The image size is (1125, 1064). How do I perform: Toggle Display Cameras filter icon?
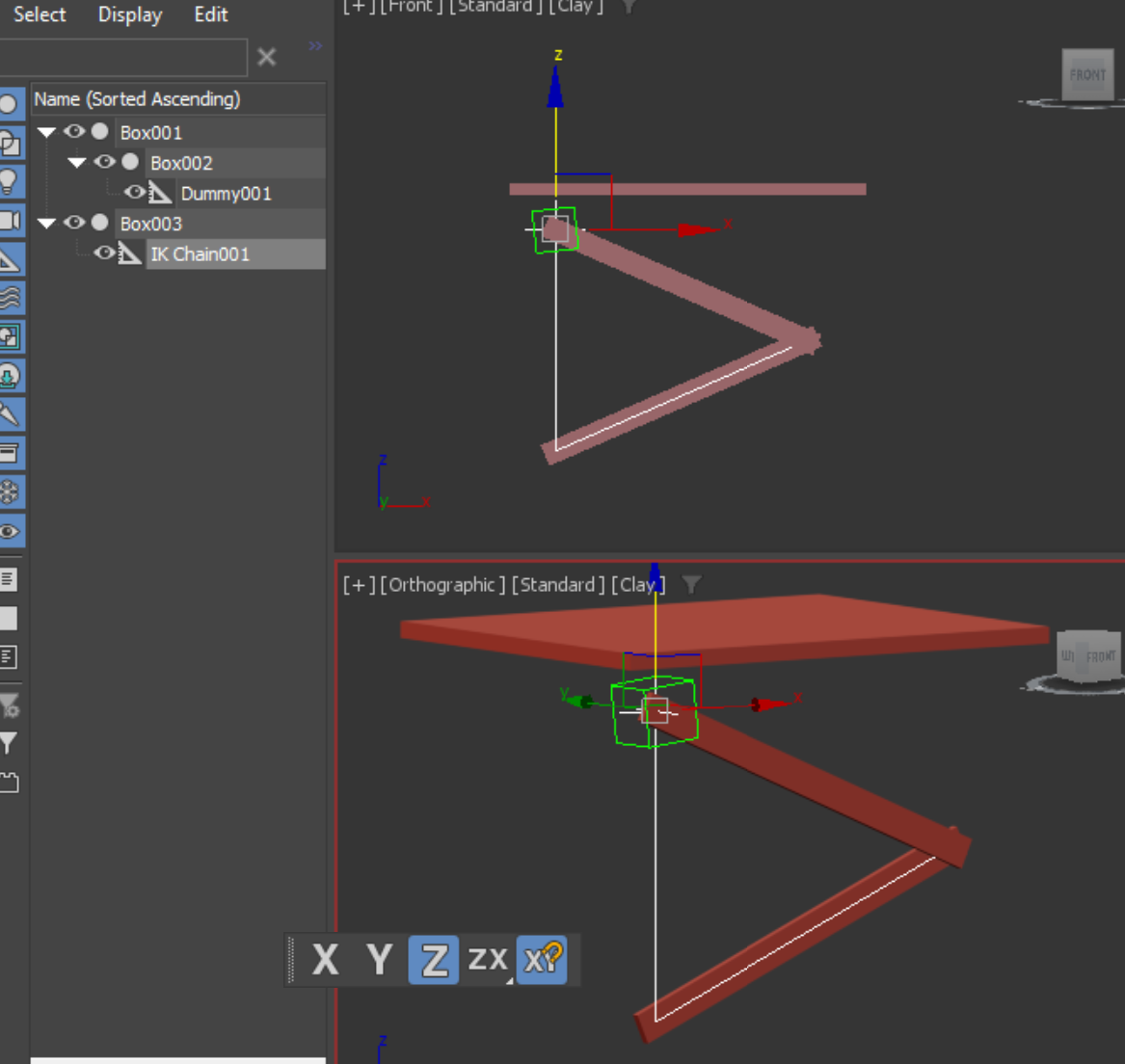(10, 221)
